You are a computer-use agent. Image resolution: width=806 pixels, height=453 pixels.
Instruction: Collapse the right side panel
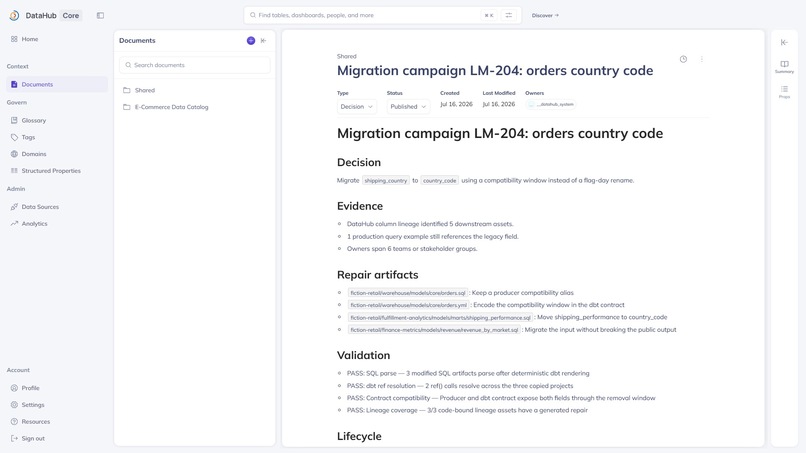click(x=784, y=43)
